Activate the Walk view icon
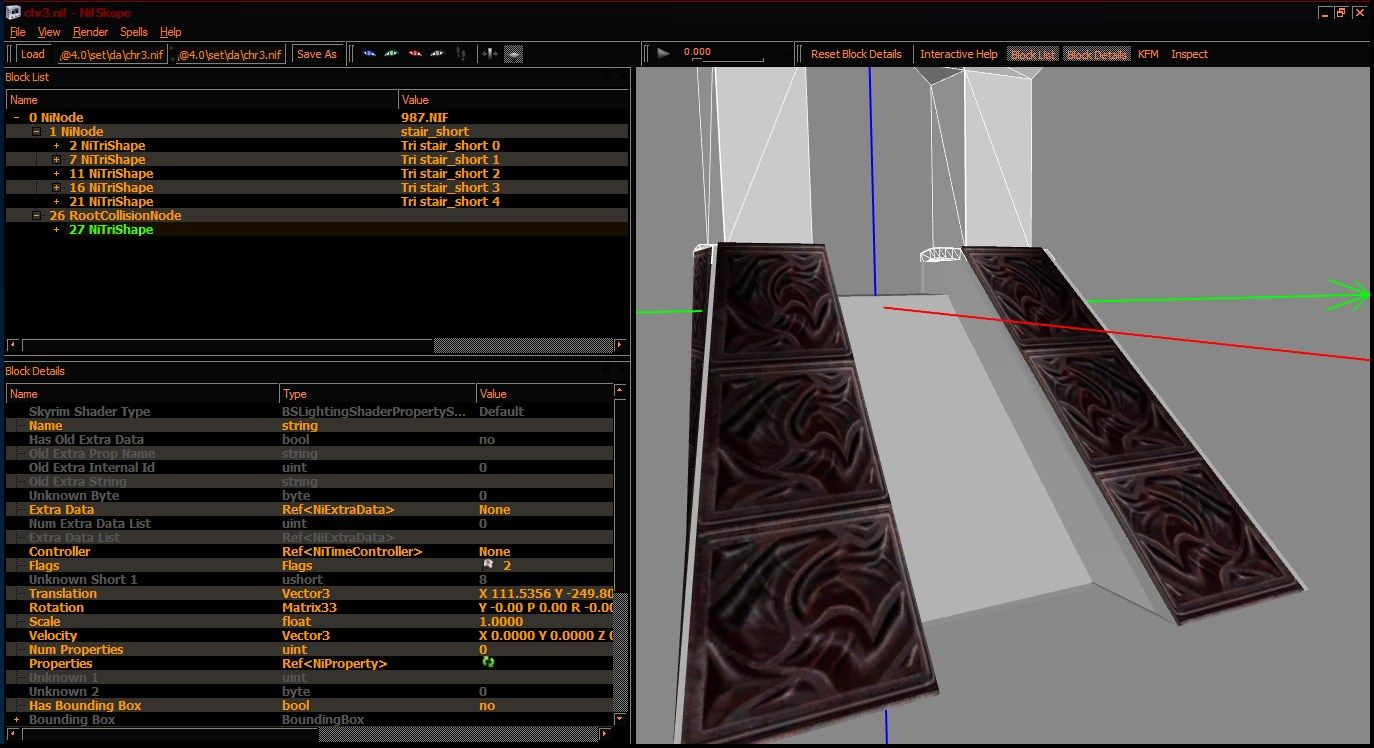1374x748 pixels. tap(460, 54)
